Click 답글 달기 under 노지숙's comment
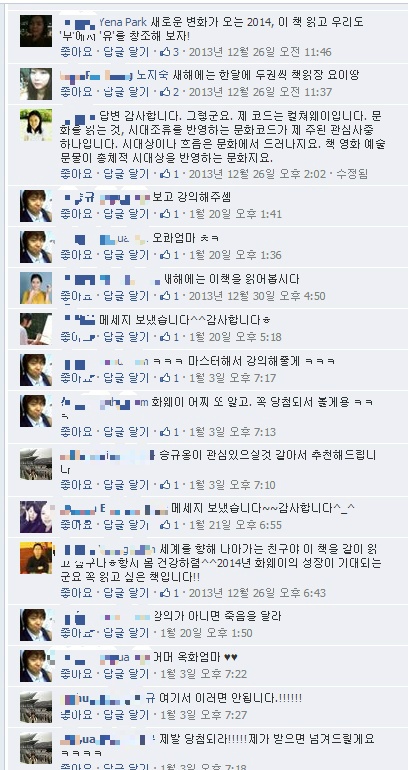The image size is (408, 770). (126, 92)
